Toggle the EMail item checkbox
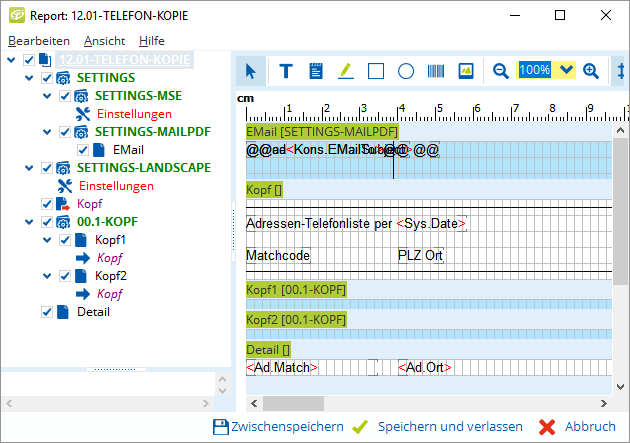Screen dimensions: 630x443 click(x=83, y=150)
